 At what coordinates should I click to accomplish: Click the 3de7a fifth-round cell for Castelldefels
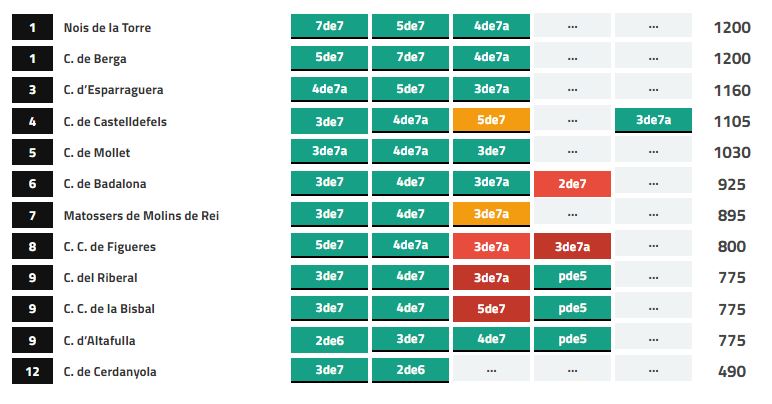653,121
